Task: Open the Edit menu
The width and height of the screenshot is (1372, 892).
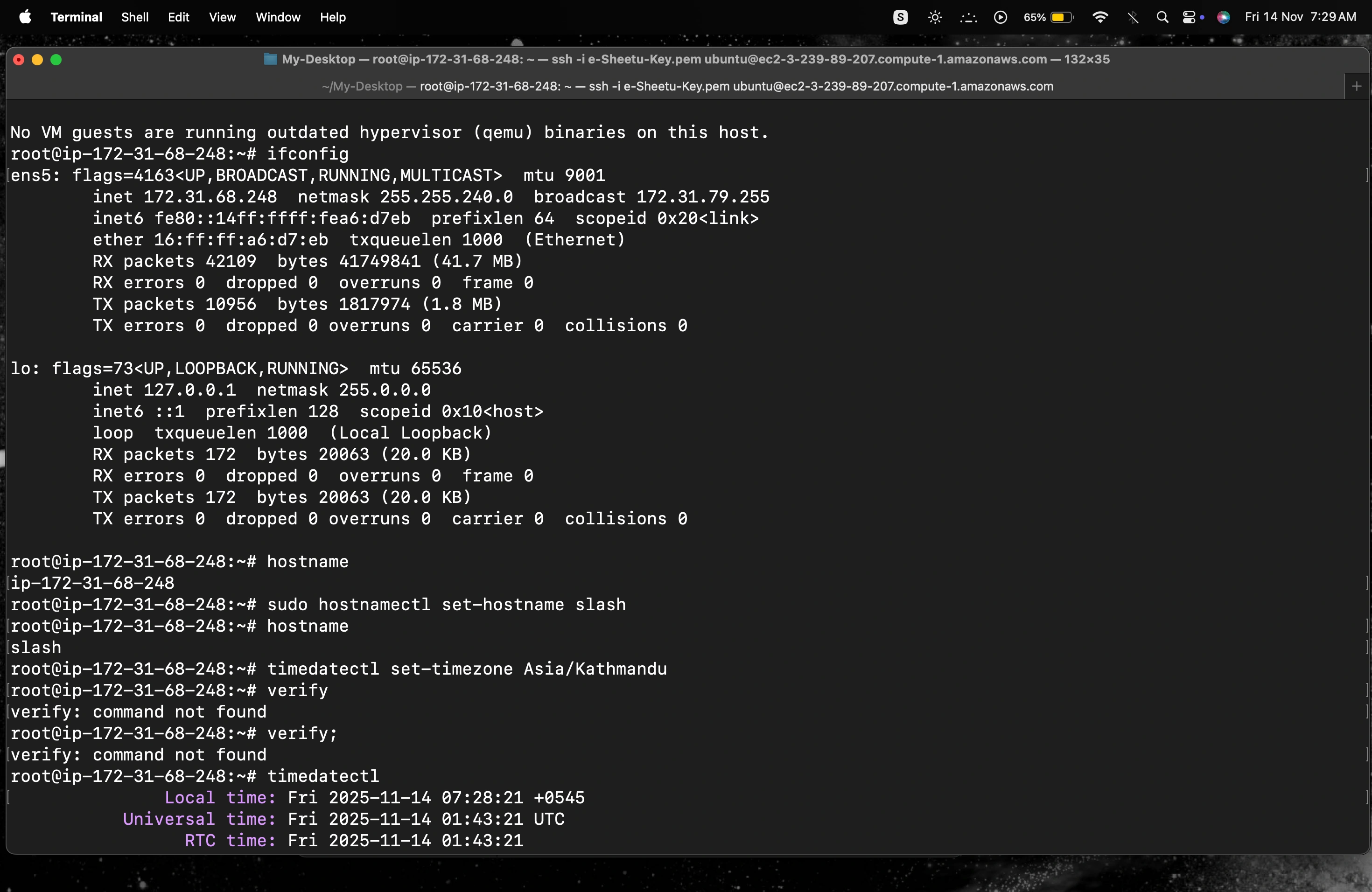Action: click(x=178, y=17)
